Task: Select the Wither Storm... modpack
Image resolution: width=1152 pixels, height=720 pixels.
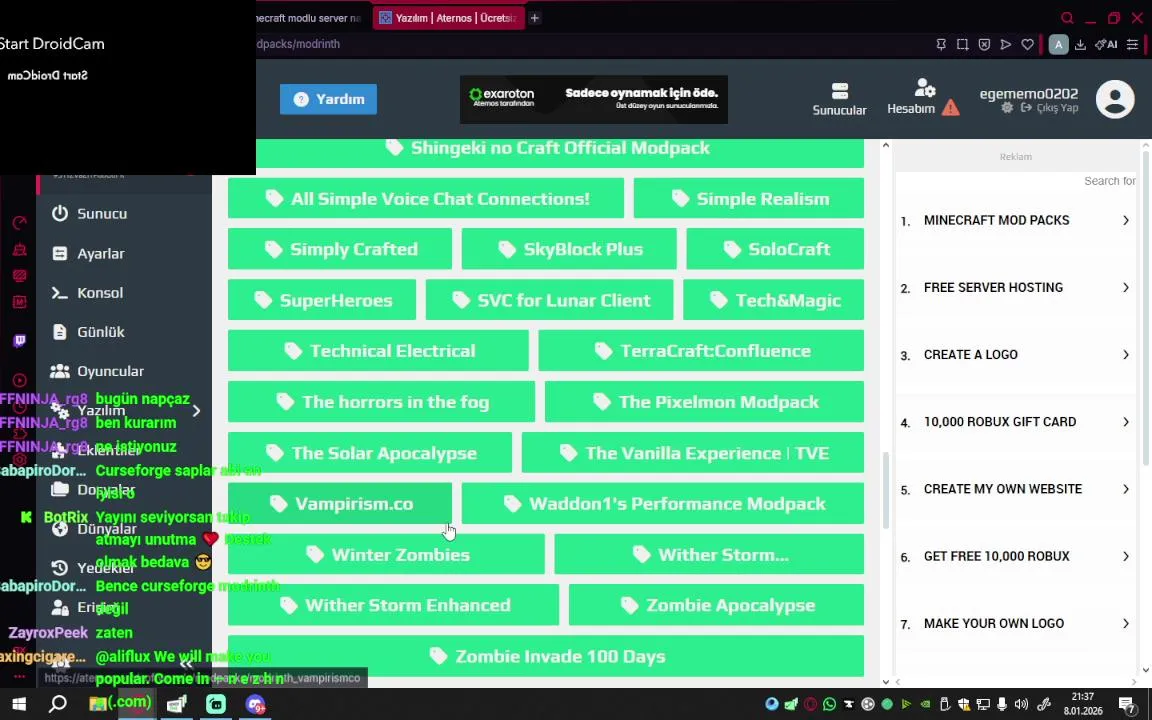Action: [709, 554]
